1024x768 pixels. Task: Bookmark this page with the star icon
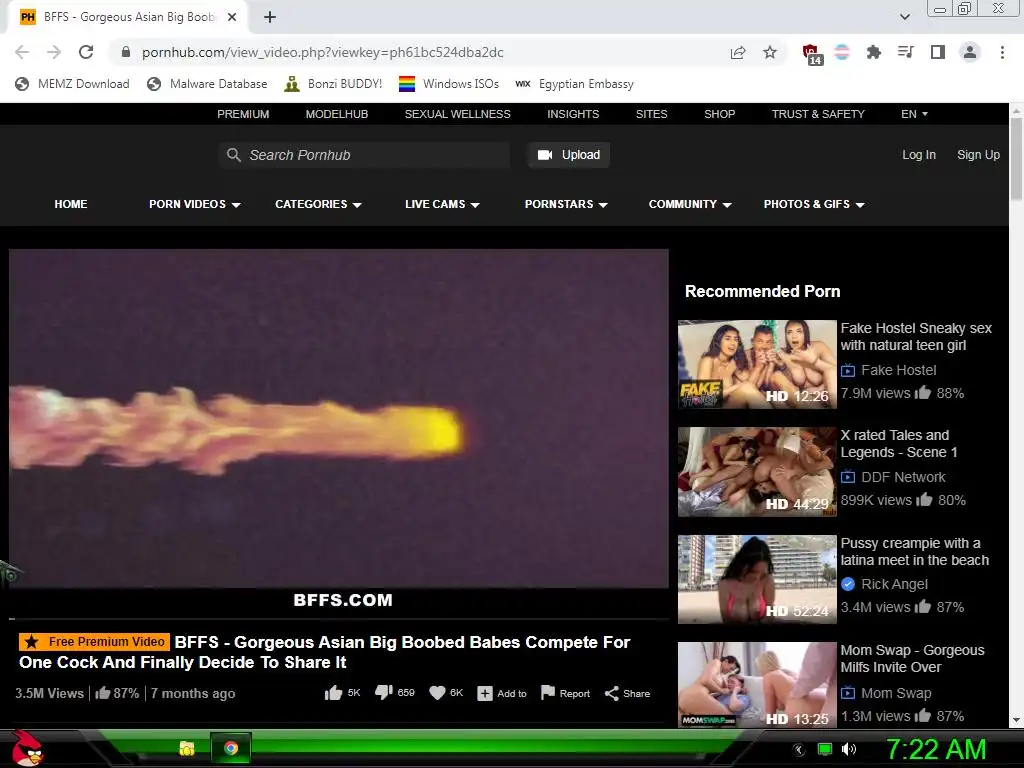(x=770, y=52)
